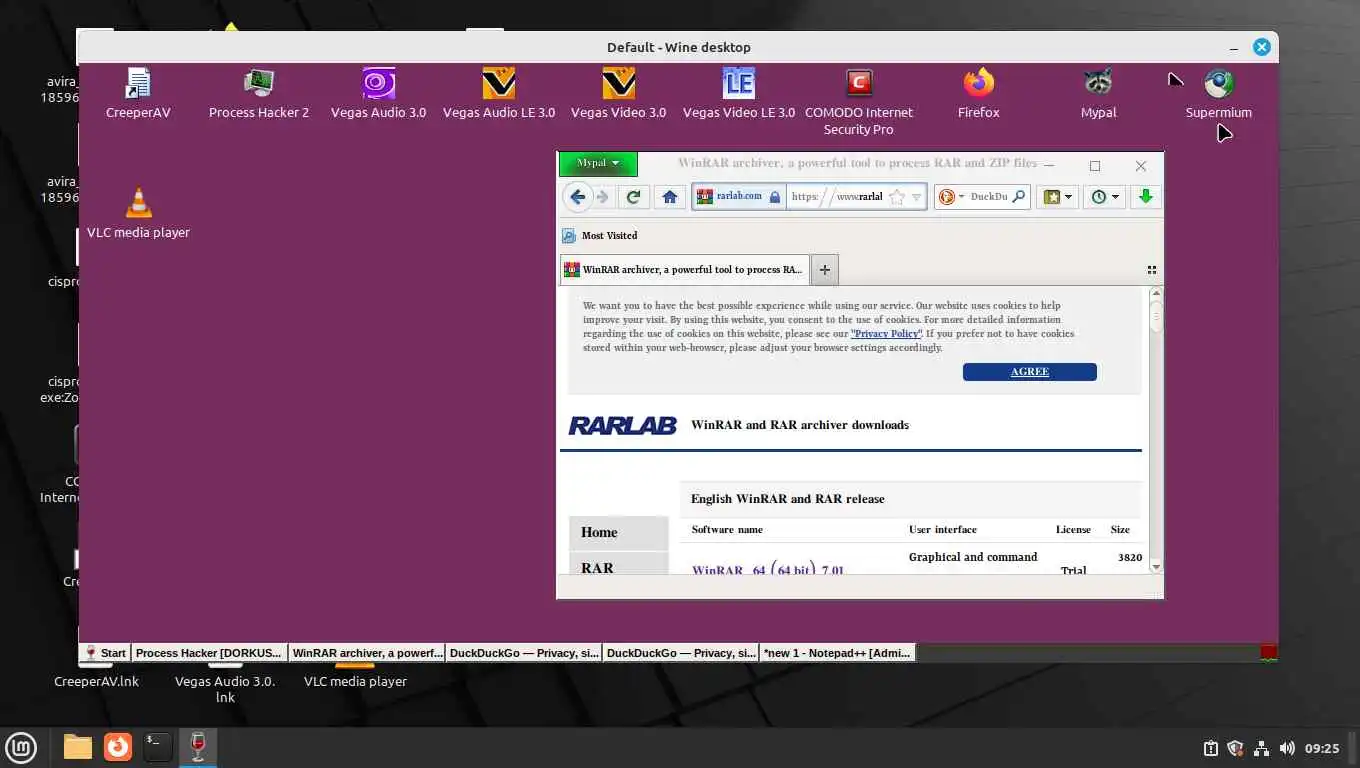Image resolution: width=1360 pixels, height=768 pixels.
Task: Open the Most Visited bookmarks folder
Action: pyautogui.click(x=599, y=236)
